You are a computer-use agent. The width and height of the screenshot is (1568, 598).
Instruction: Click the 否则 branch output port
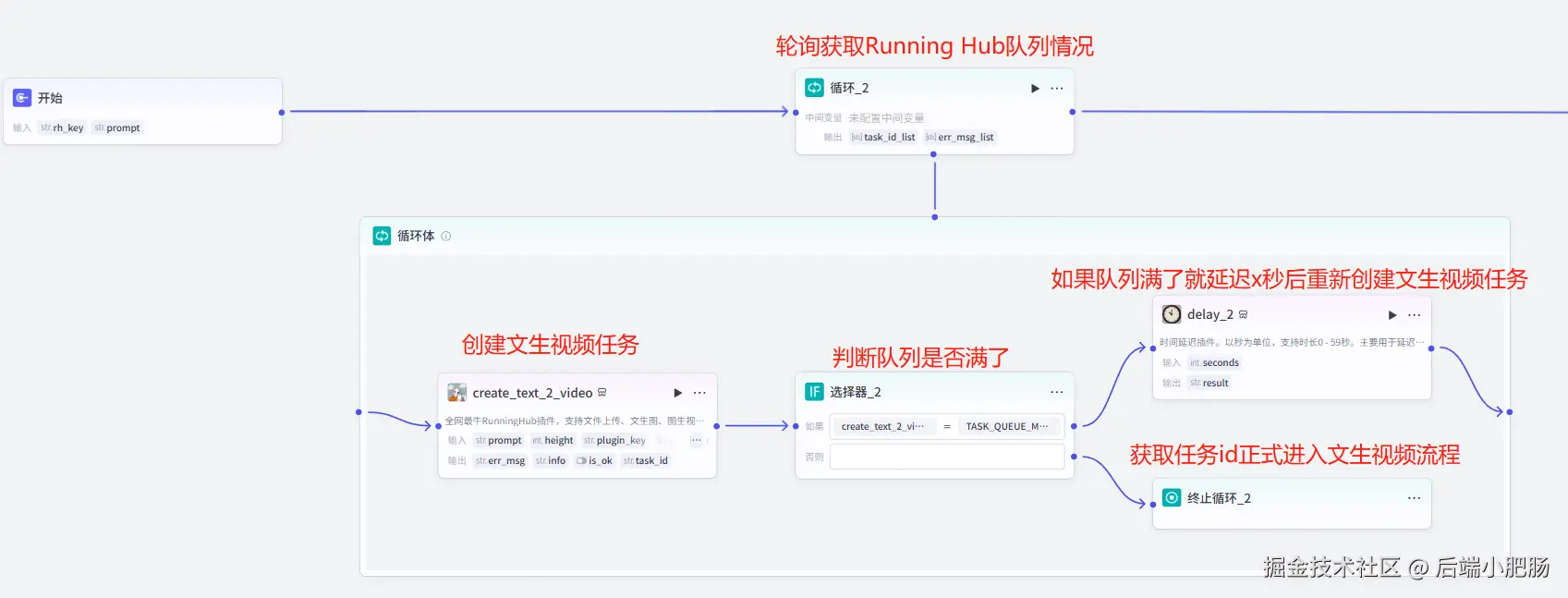pyautogui.click(x=1074, y=457)
